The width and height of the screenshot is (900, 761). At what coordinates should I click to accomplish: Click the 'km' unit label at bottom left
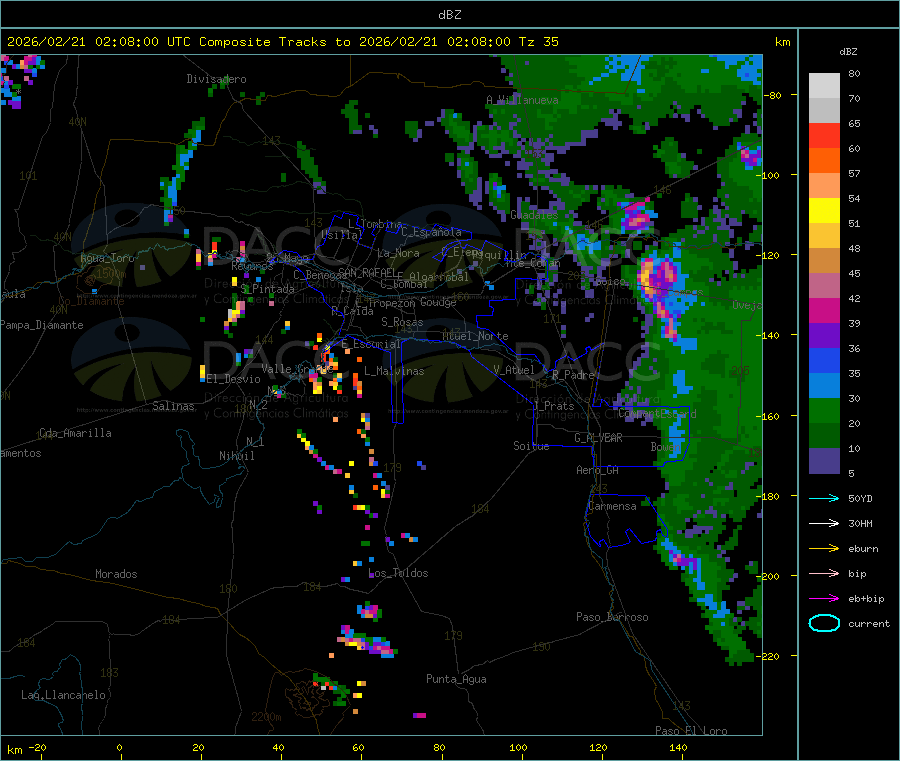click(x=14, y=750)
